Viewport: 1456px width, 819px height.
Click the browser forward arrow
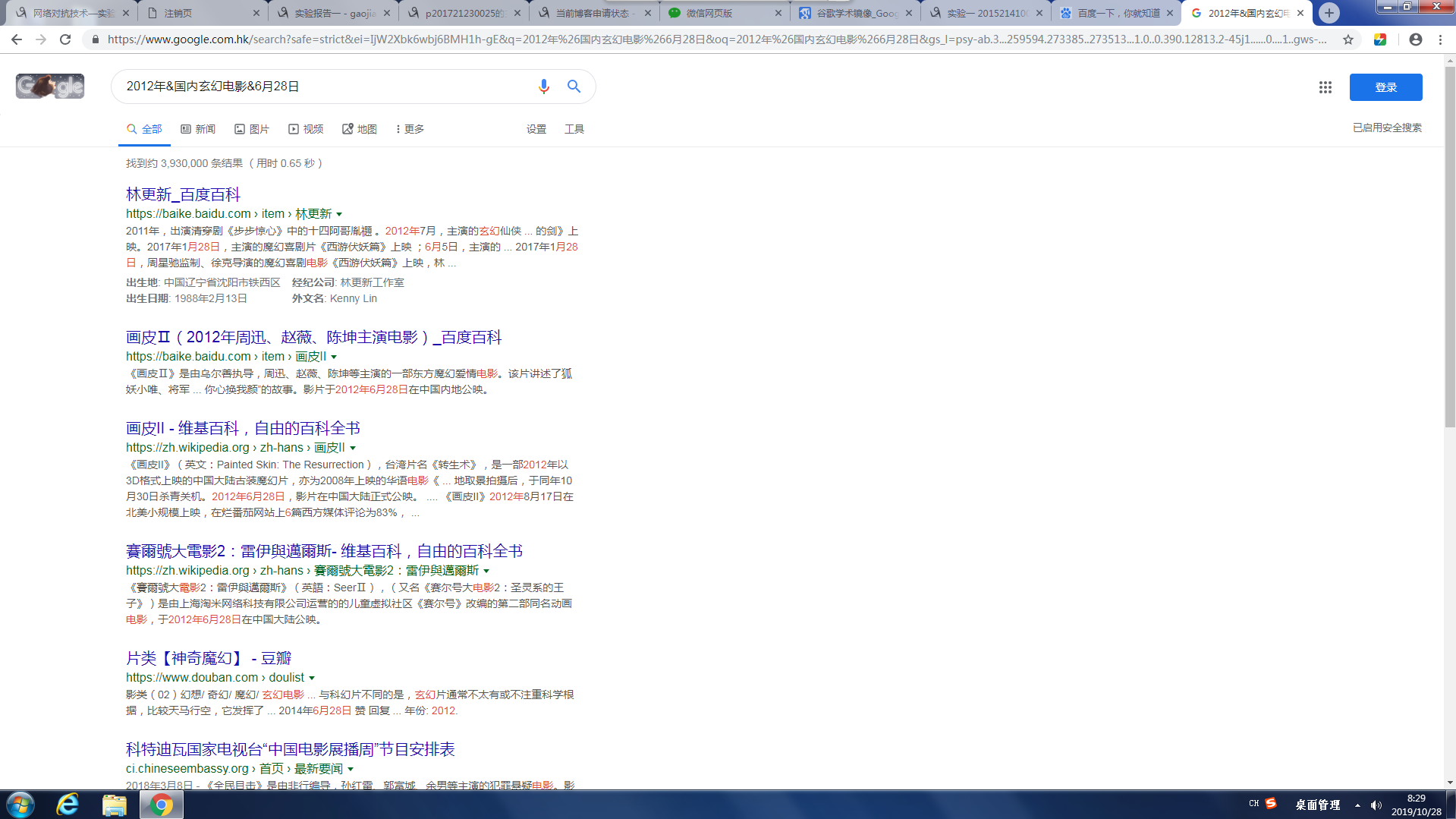click(x=41, y=39)
